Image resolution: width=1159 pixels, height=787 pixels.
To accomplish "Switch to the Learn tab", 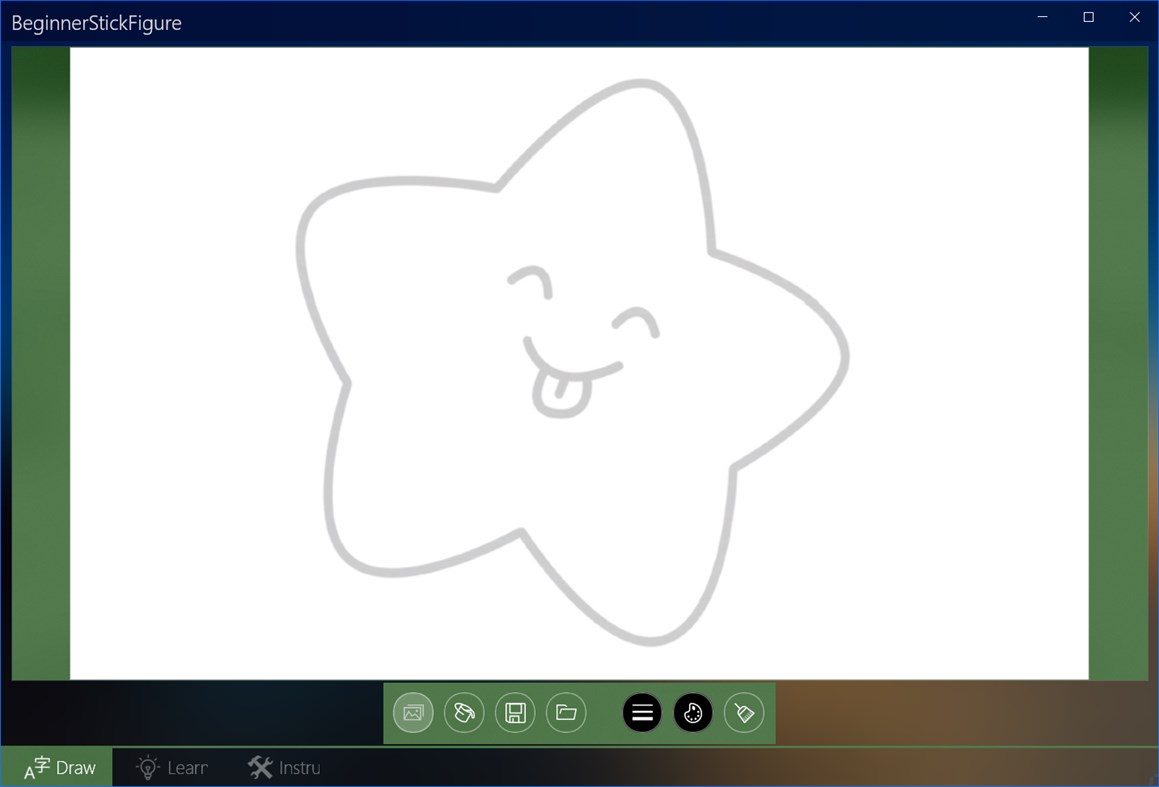I will pos(172,767).
